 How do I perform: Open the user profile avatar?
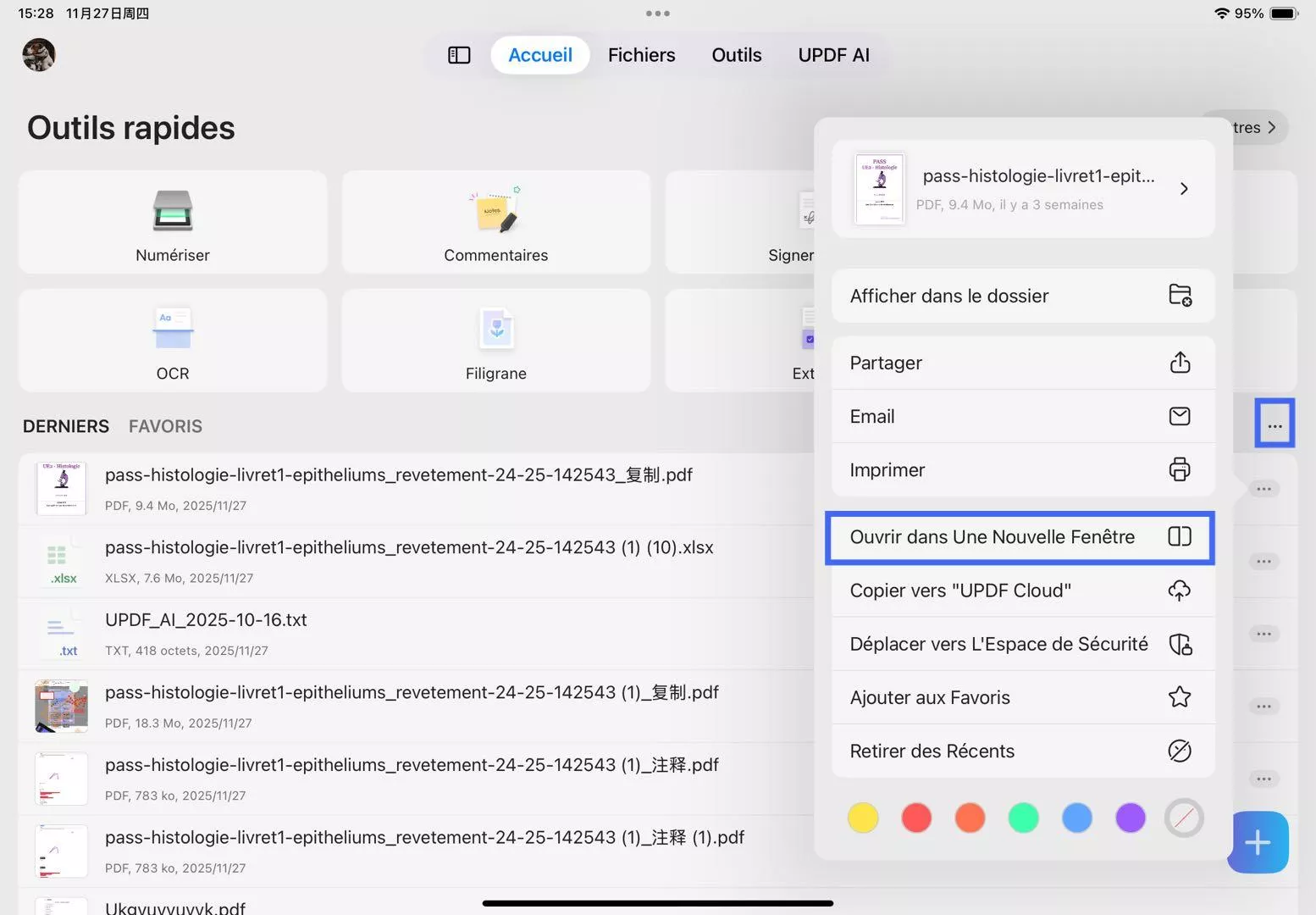pos(39,55)
